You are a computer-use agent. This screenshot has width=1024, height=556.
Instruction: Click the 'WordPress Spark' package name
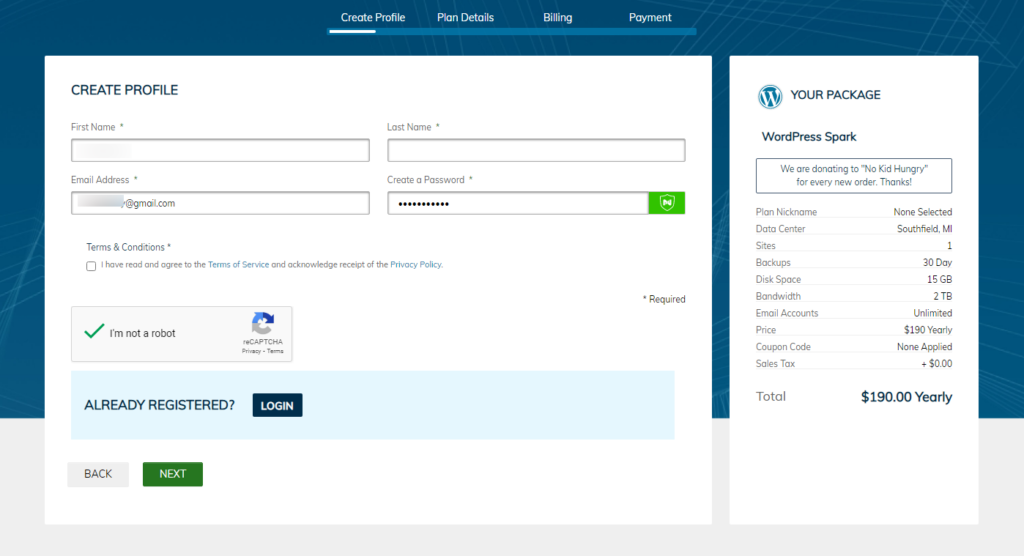coord(808,137)
